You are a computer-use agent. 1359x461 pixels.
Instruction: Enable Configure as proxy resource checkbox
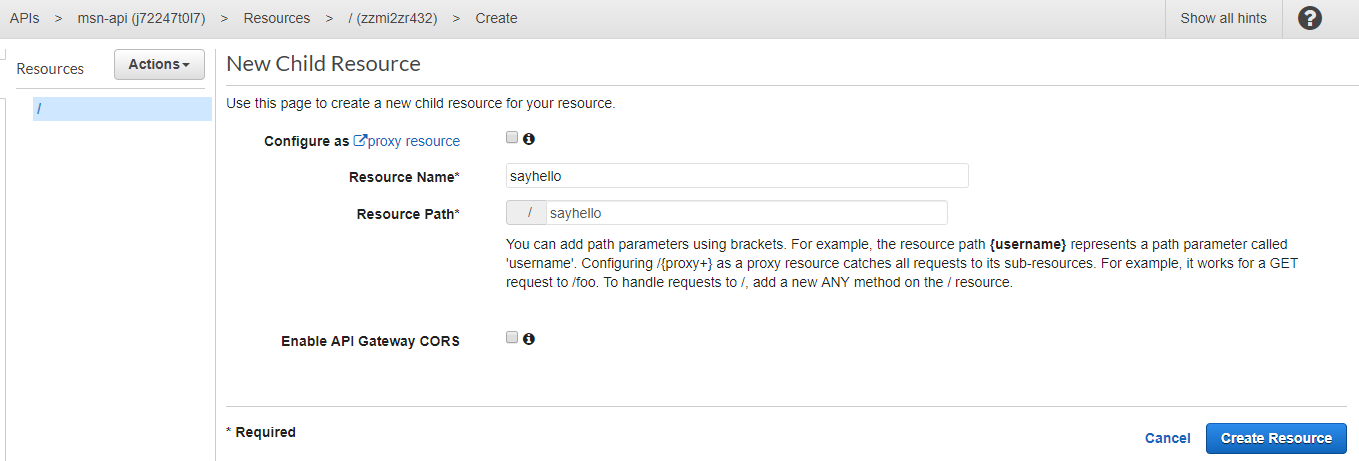(512, 138)
